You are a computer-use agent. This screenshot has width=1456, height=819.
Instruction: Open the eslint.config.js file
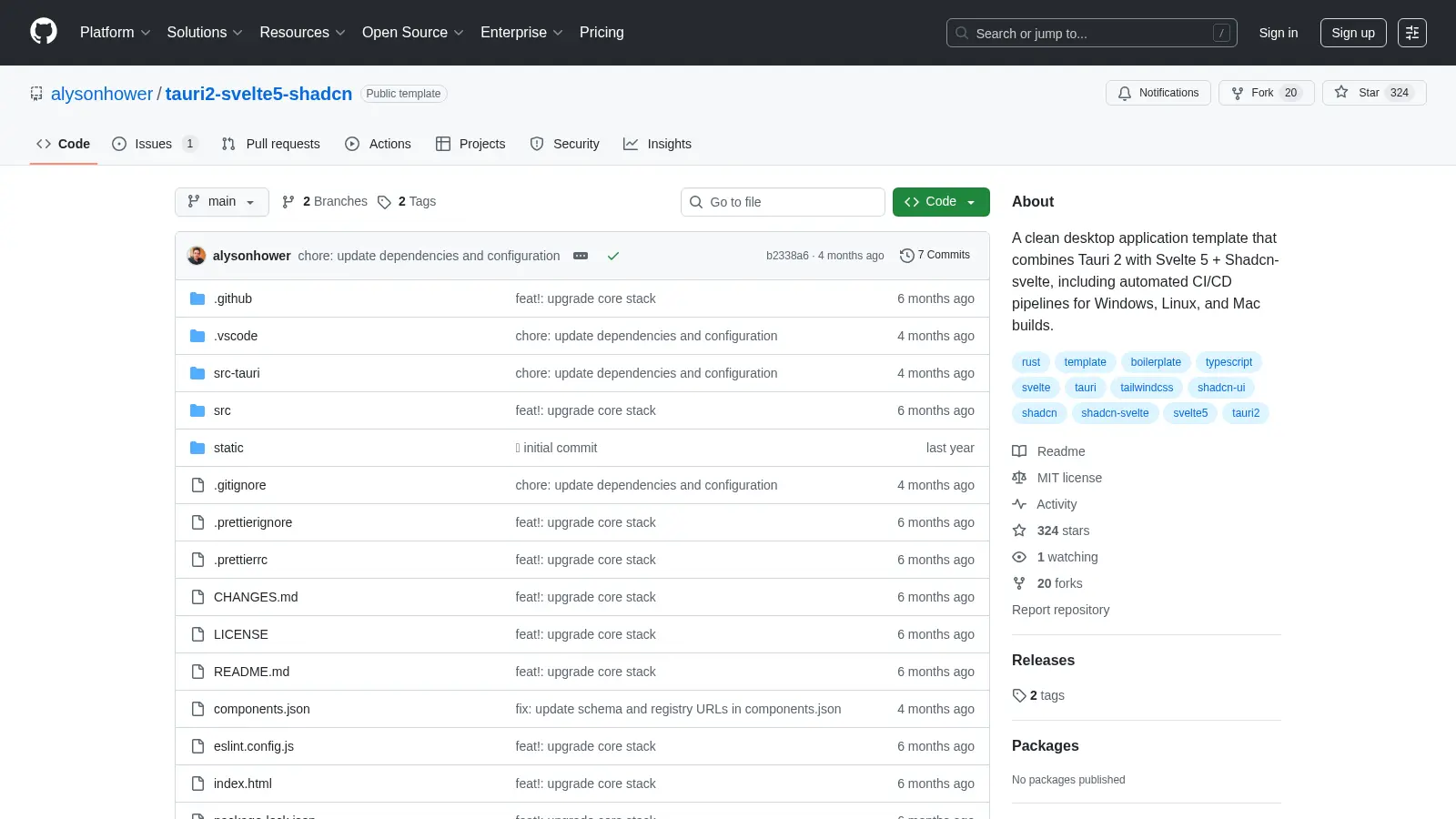tap(254, 746)
